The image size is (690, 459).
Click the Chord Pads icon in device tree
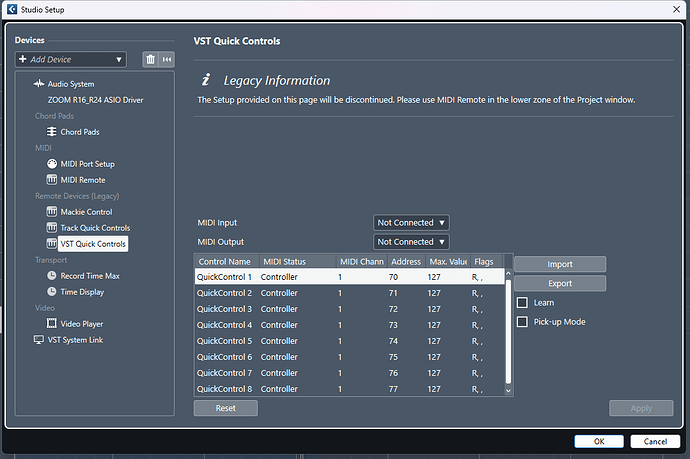point(51,132)
